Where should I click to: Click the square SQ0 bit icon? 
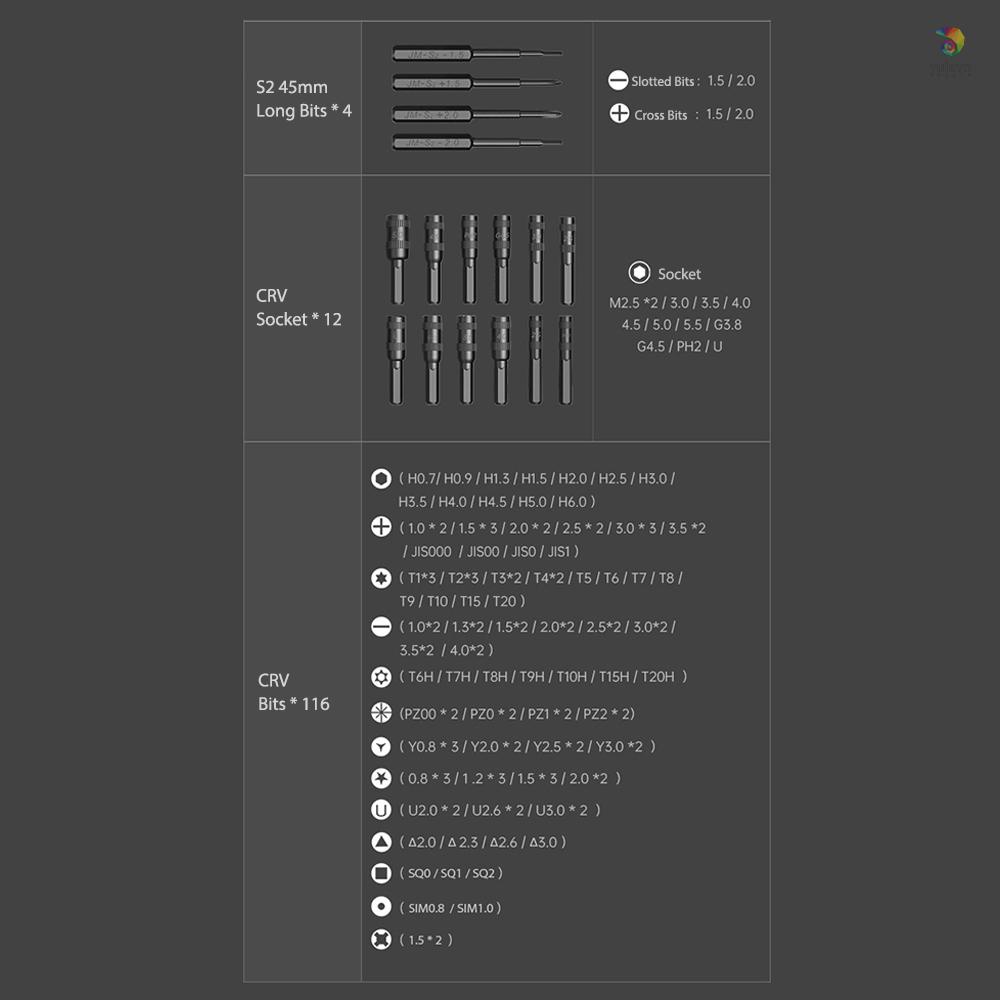click(x=381, y=873)
